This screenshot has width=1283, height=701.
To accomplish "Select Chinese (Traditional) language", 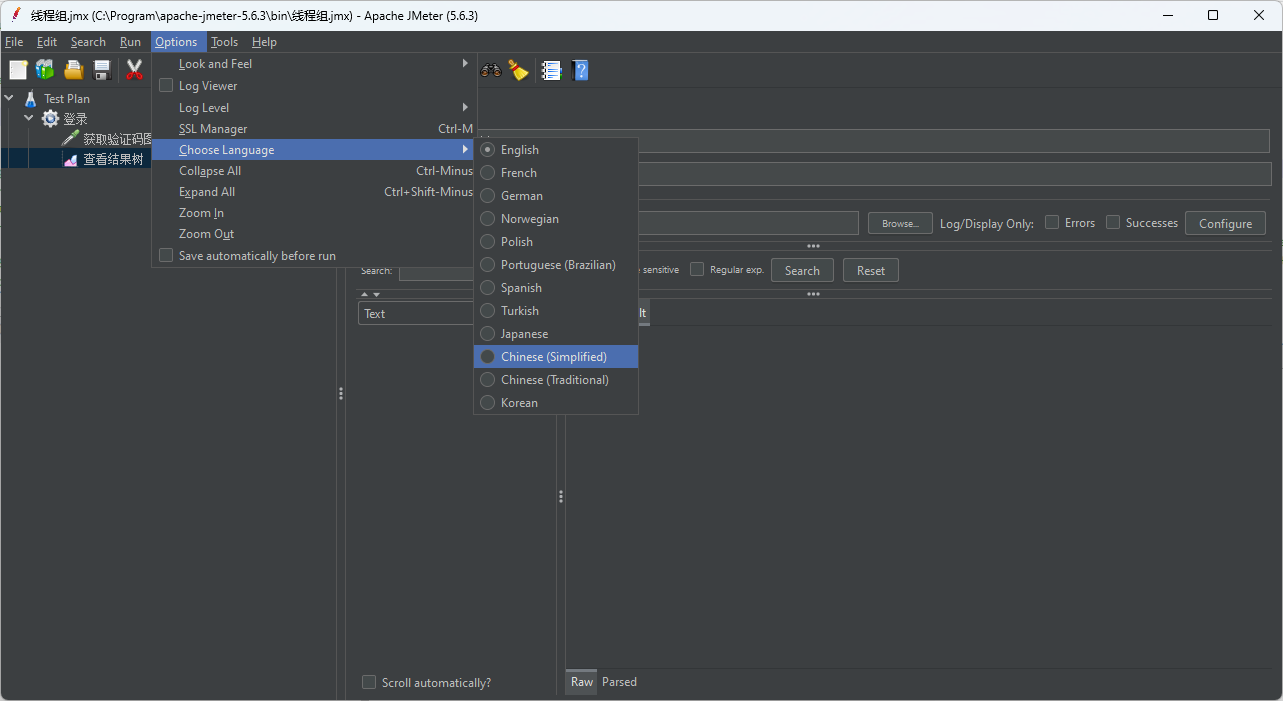I will [556, 379].
